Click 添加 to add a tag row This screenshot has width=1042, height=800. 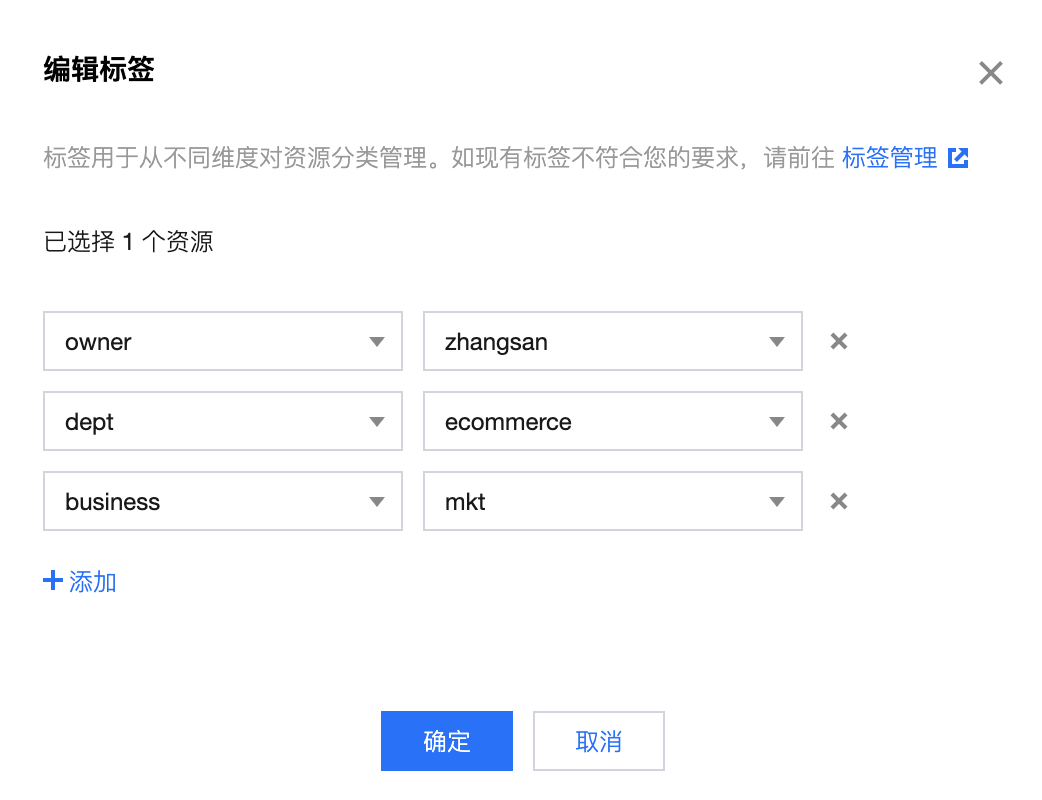coord(93,581)
